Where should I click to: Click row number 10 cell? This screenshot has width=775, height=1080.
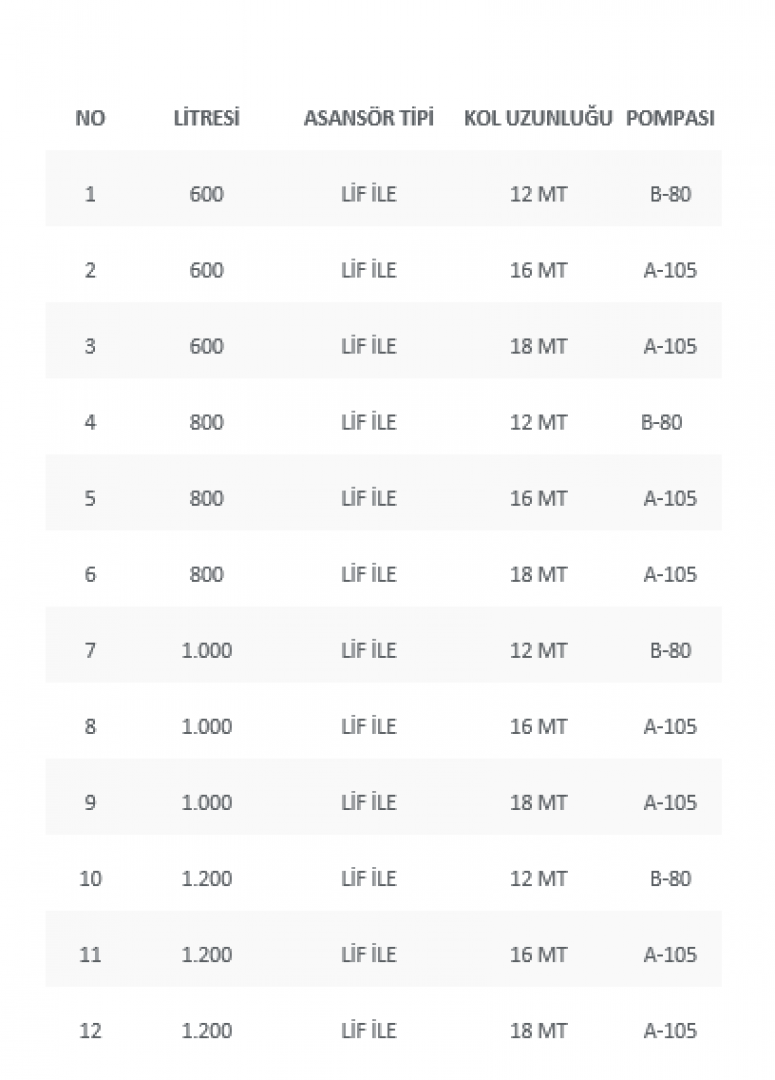coord(90,879)
